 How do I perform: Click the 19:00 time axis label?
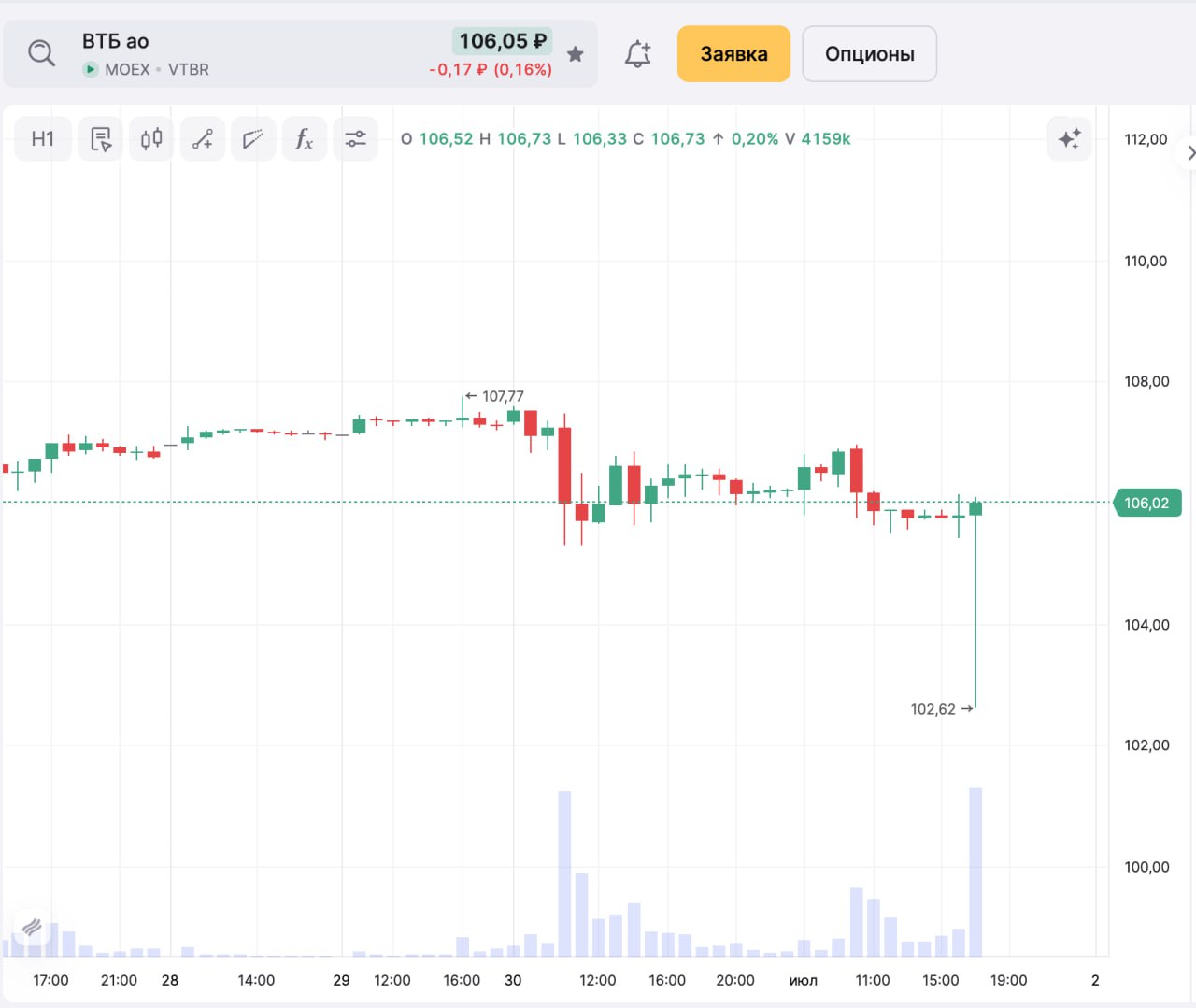[x=1009, y=980]
